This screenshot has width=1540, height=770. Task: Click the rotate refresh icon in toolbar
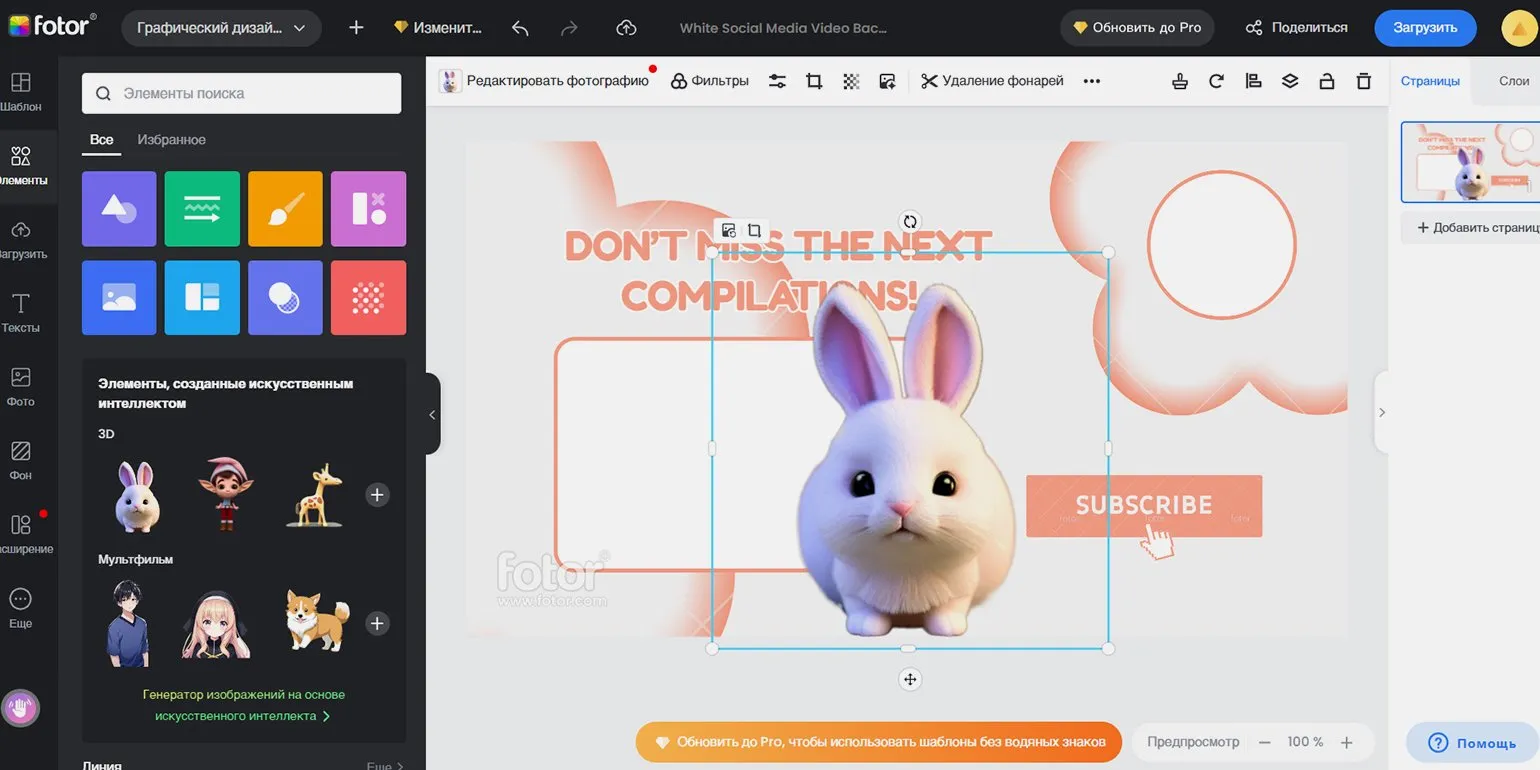[x=1216, y=81]
